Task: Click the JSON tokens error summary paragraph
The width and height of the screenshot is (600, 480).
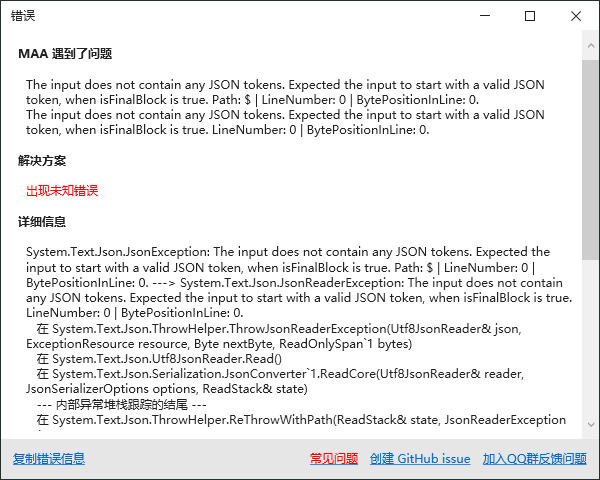Action: click(285, 107)
